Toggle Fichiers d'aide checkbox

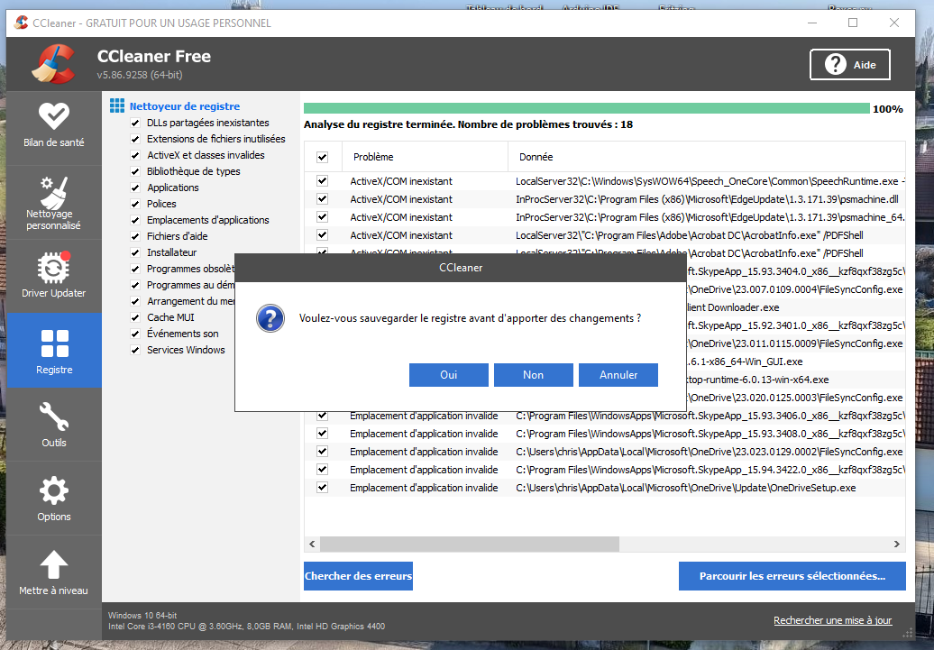click(135, 236)
